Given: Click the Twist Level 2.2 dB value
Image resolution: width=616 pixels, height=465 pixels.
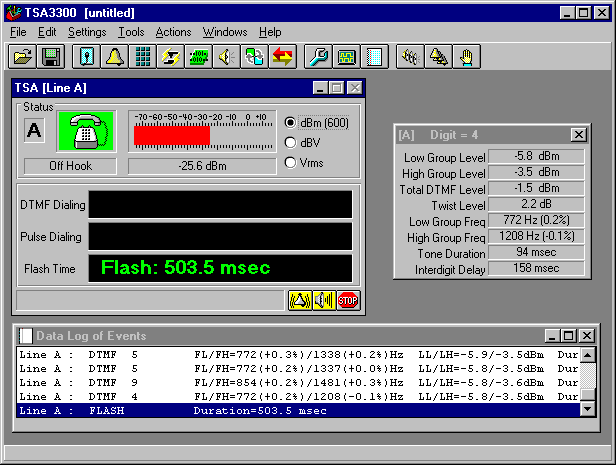Looking at the screenshot, I should click(536, 204).
